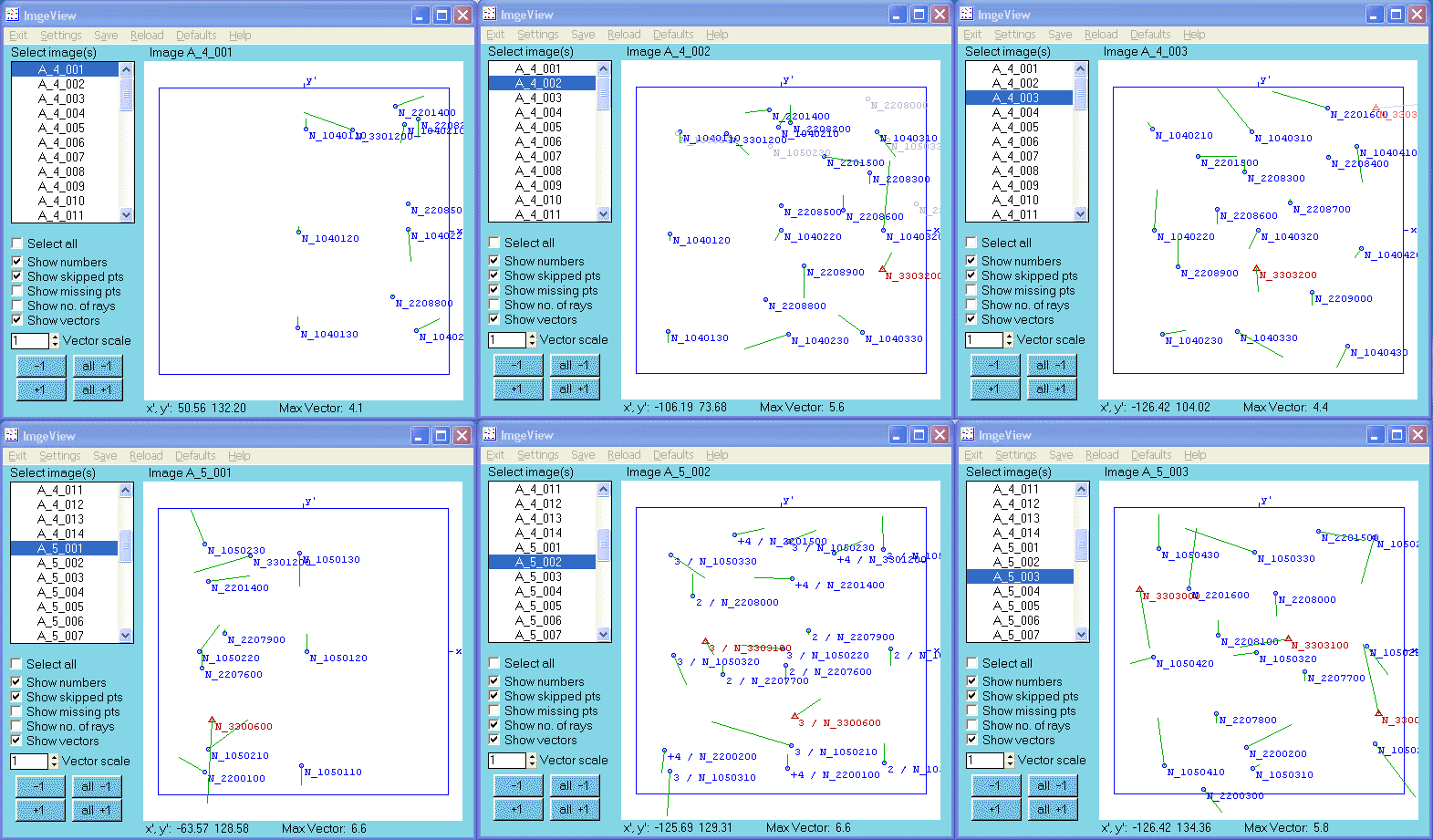Enable Select all in A_4_001 window
The image size is (1433, 840).
(x=17, y=244)
